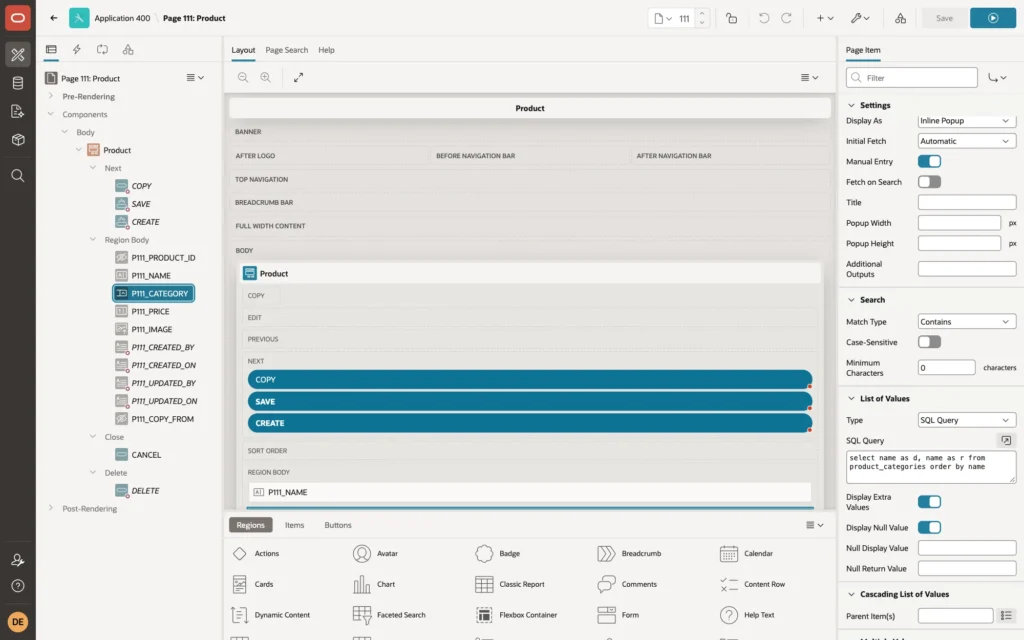1024x640 pixels.
Task: Expand the Pre-Rendering tree node
Action: 51,96
